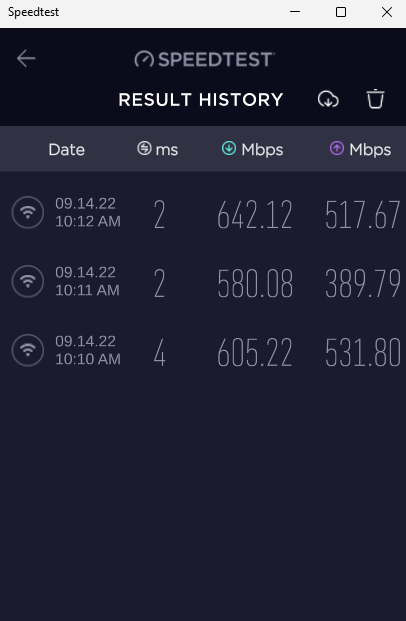
Task: Click the Wi-Fi icon for 10:12 AM result
Action: (28, 212)
